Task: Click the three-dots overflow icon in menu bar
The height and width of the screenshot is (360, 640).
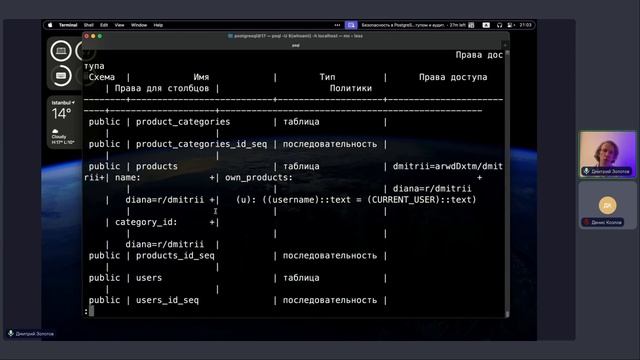Action: 337,25
